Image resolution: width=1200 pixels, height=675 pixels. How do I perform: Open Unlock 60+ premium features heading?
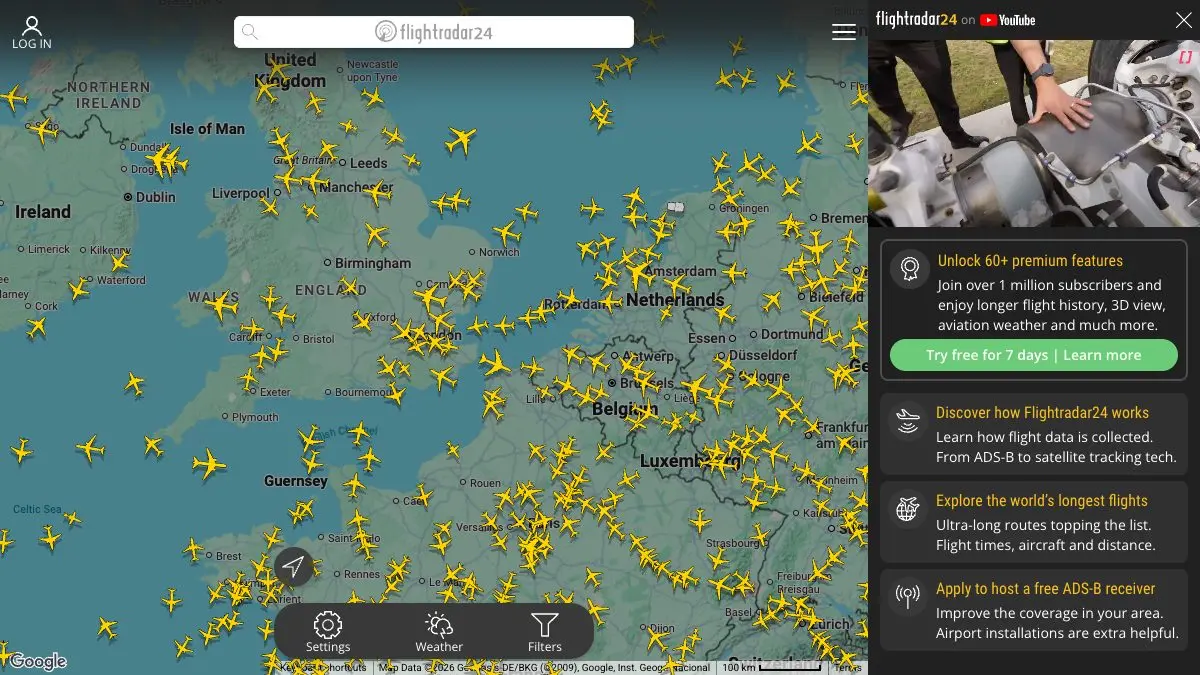coord(1030,261)
